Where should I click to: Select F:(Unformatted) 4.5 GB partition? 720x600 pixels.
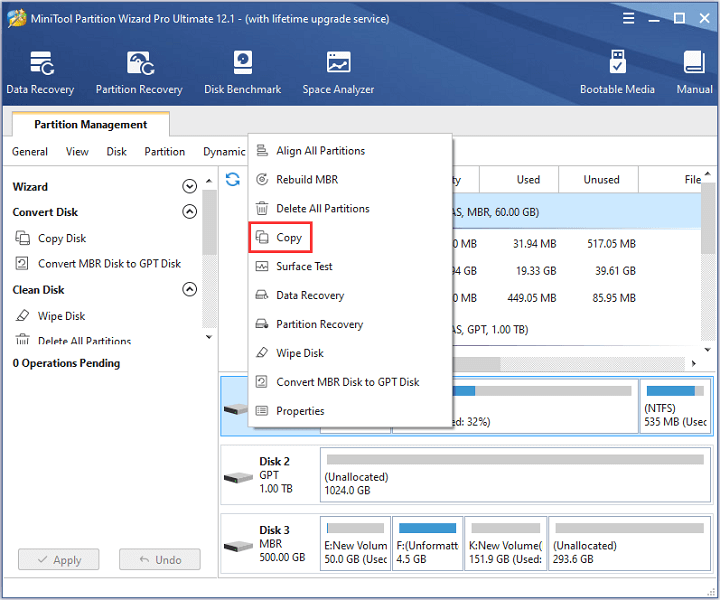coord(428,544)
